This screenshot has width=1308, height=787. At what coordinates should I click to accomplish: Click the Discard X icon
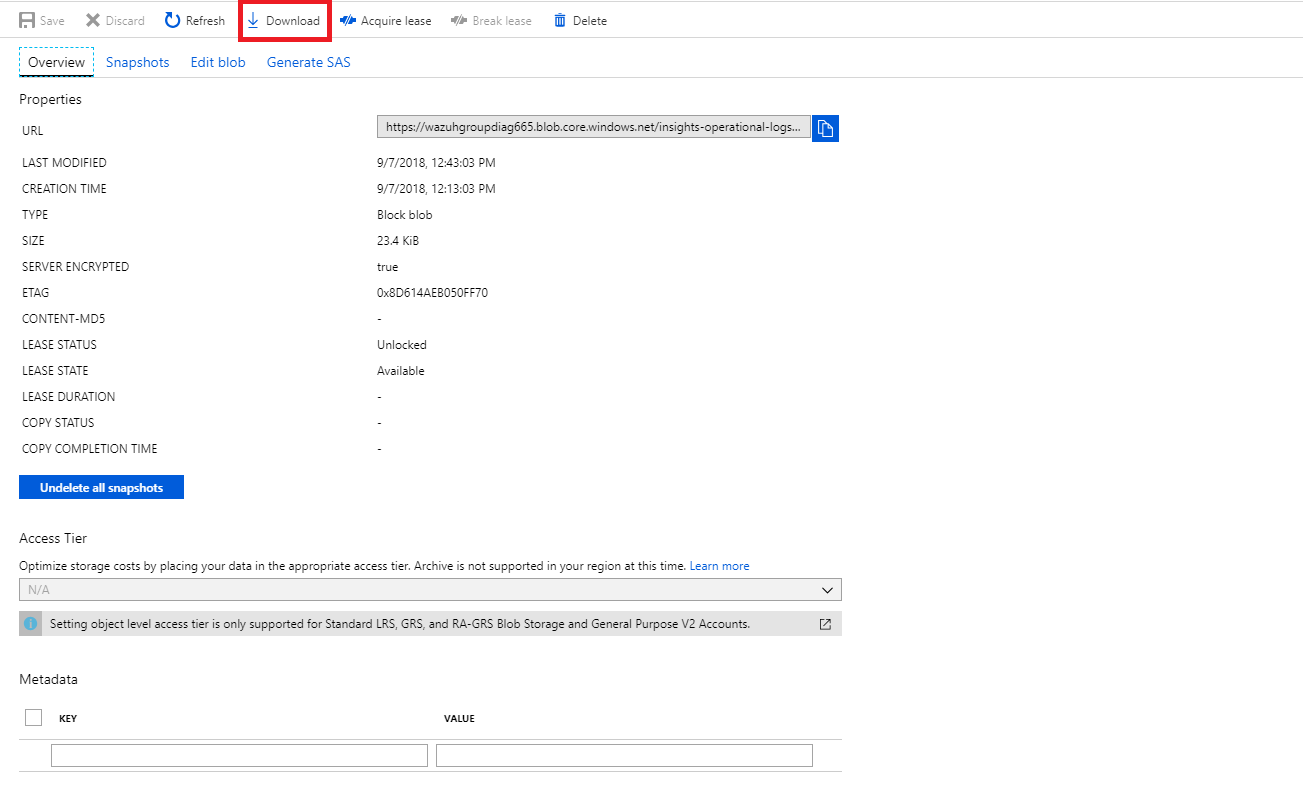(93, 20)
